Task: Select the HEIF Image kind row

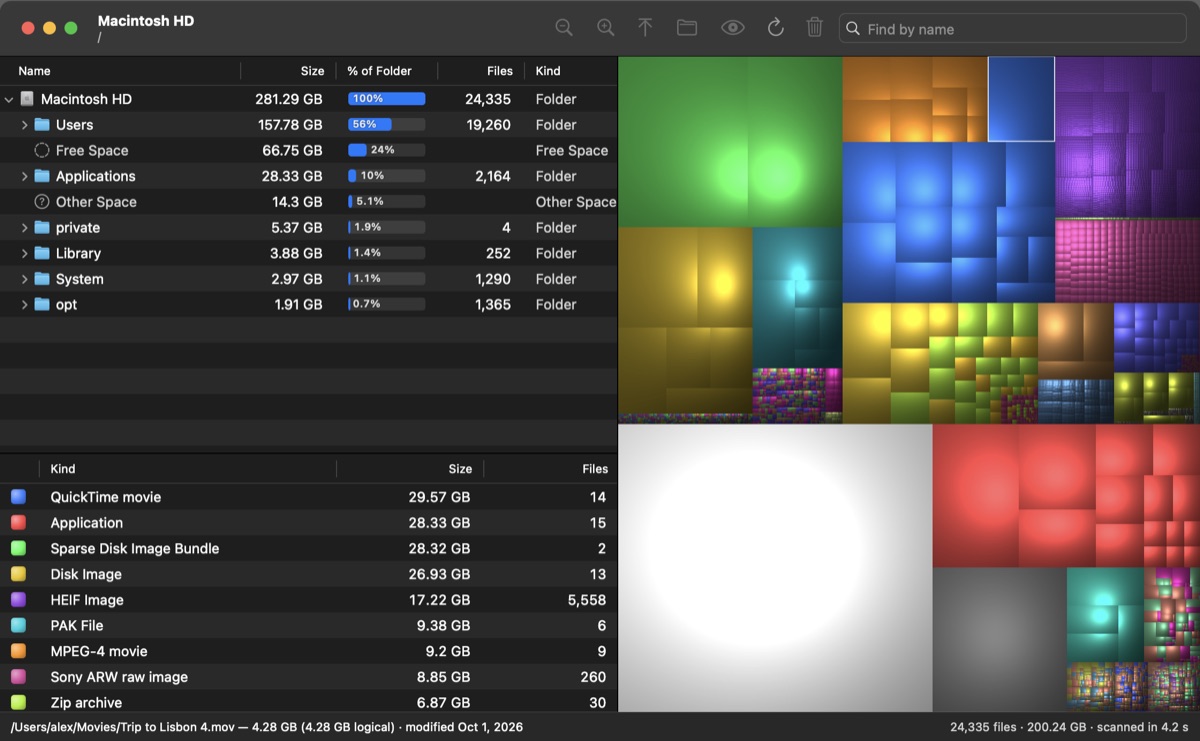Action: (309, 600)
